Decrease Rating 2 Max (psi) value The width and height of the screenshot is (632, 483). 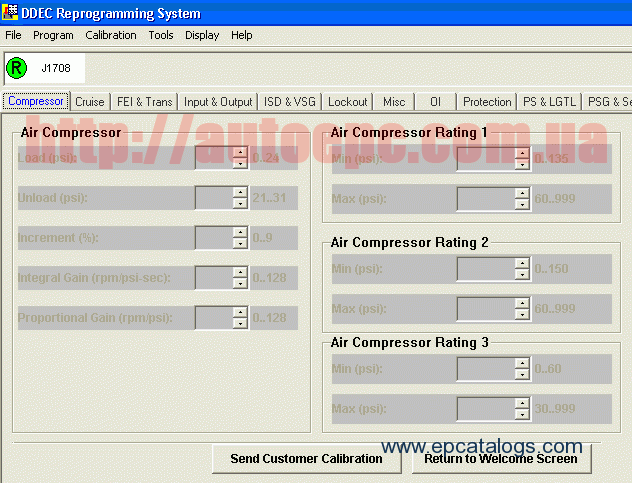click(522, 314)
